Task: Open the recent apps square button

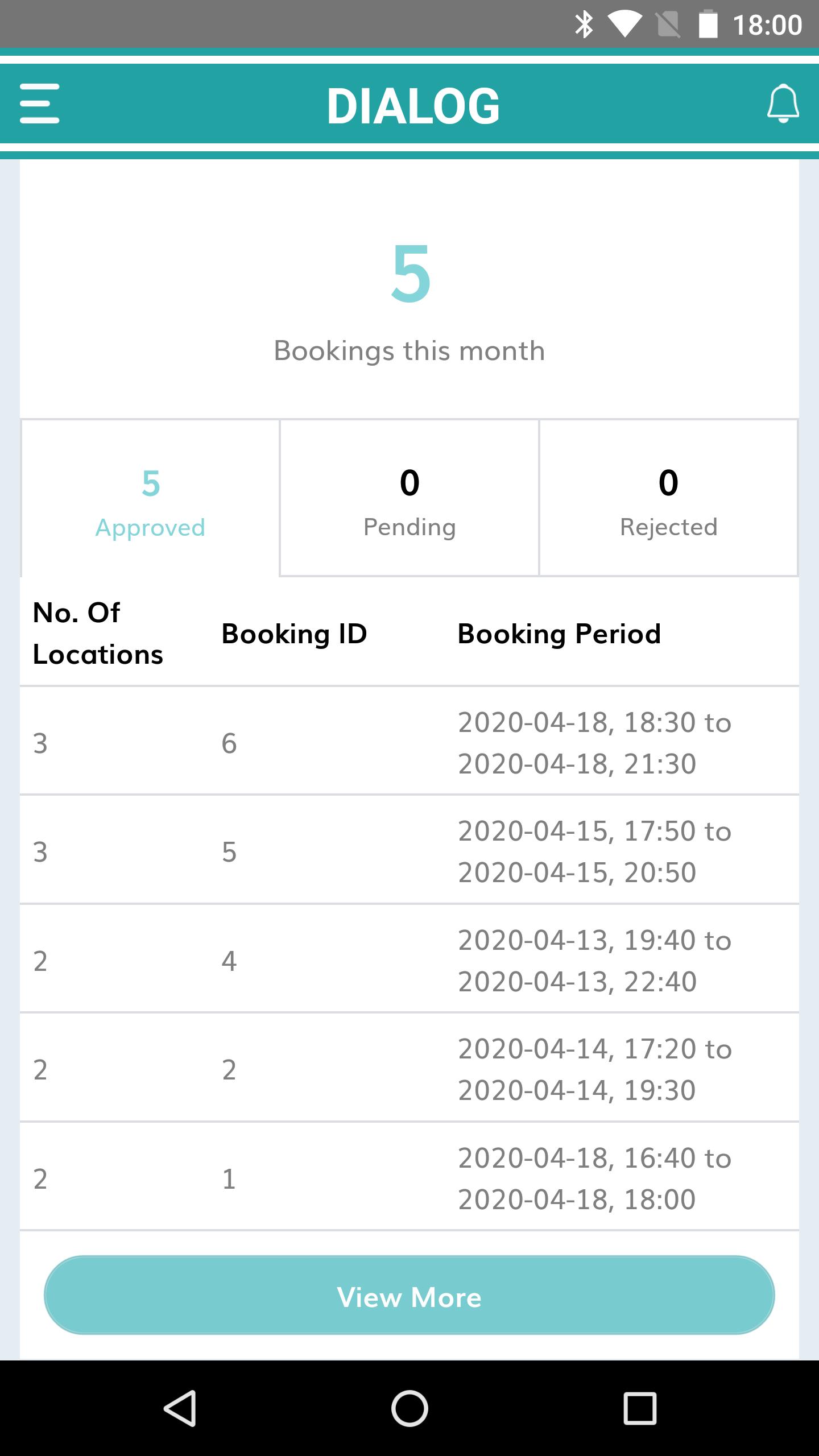Action: click(x=640, y=1408)
